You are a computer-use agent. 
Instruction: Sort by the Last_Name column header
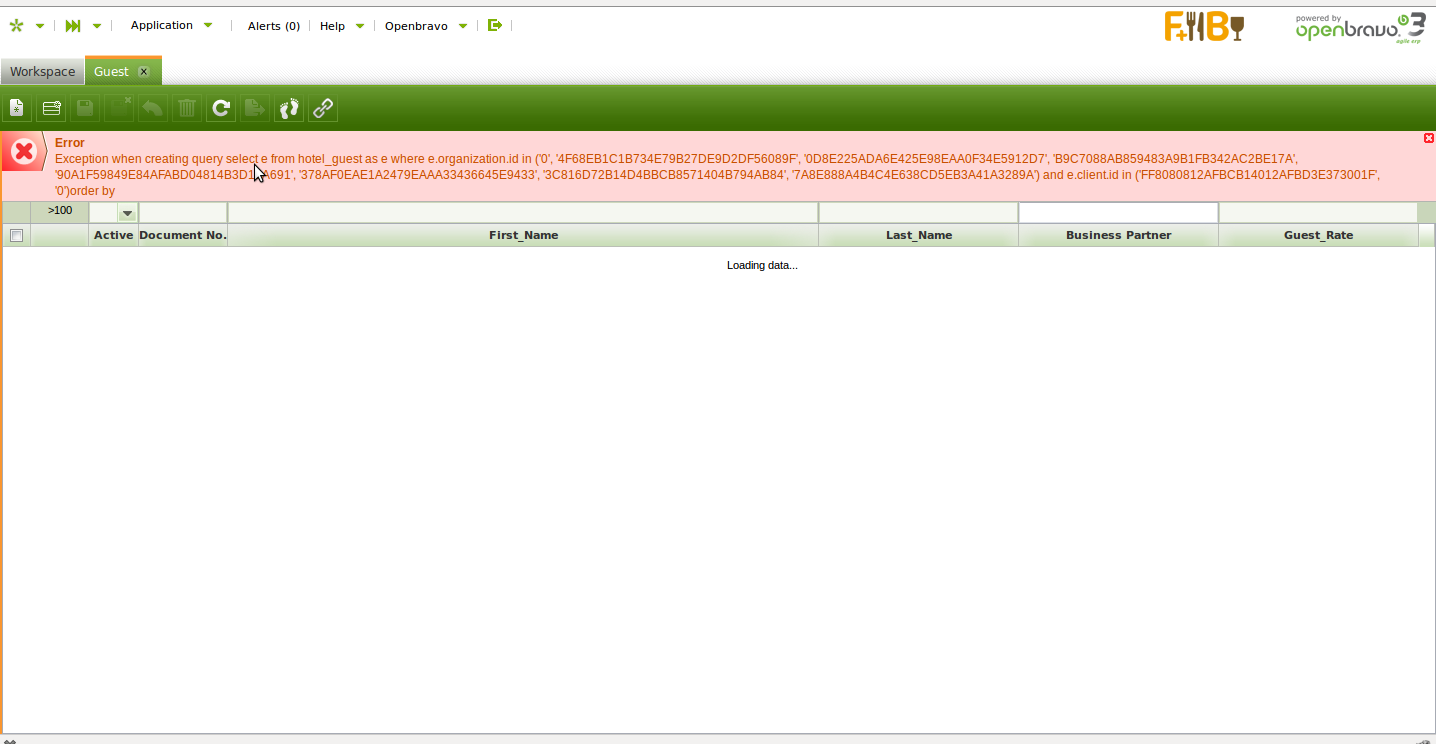[918, 235]
